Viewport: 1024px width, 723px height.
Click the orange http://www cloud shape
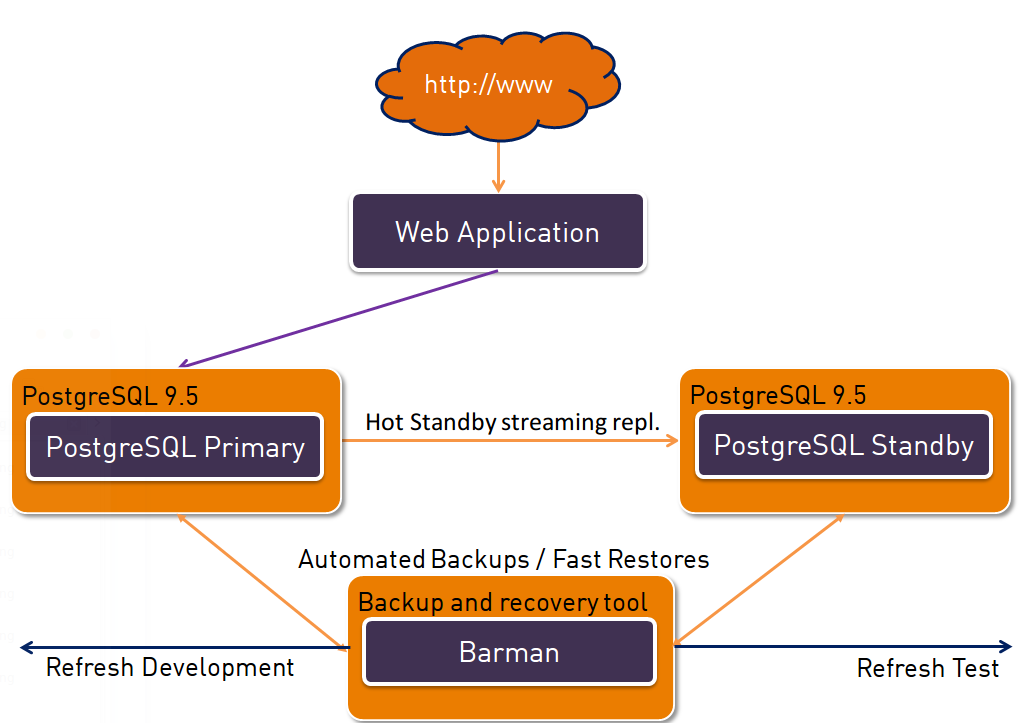497,86
